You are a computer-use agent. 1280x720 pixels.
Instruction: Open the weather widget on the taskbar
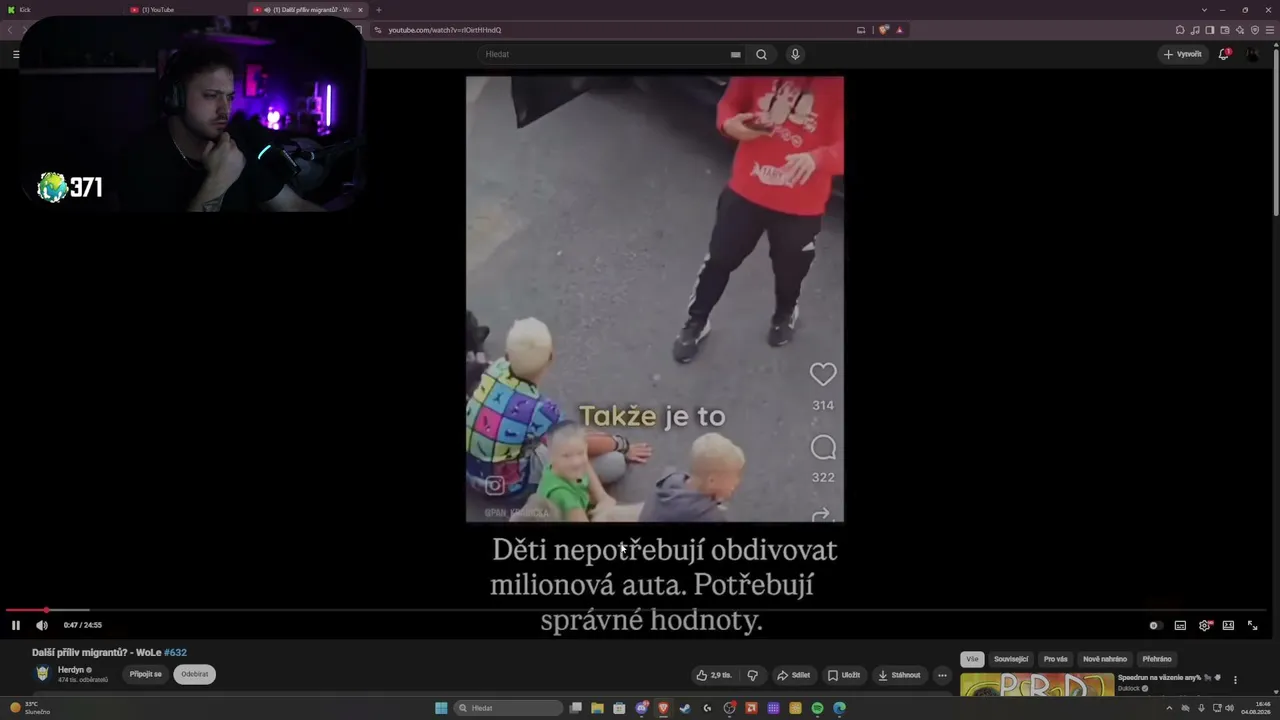pyautogui.click(x=28, y=708)
